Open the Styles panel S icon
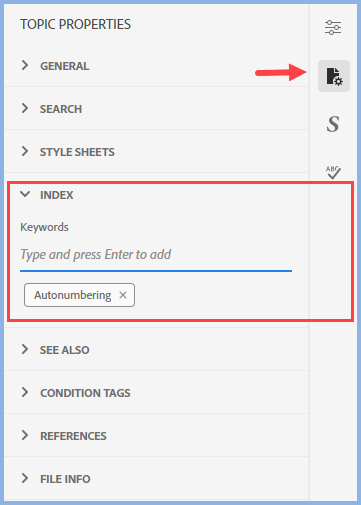The image size is (361, 505). coord(333,124)
